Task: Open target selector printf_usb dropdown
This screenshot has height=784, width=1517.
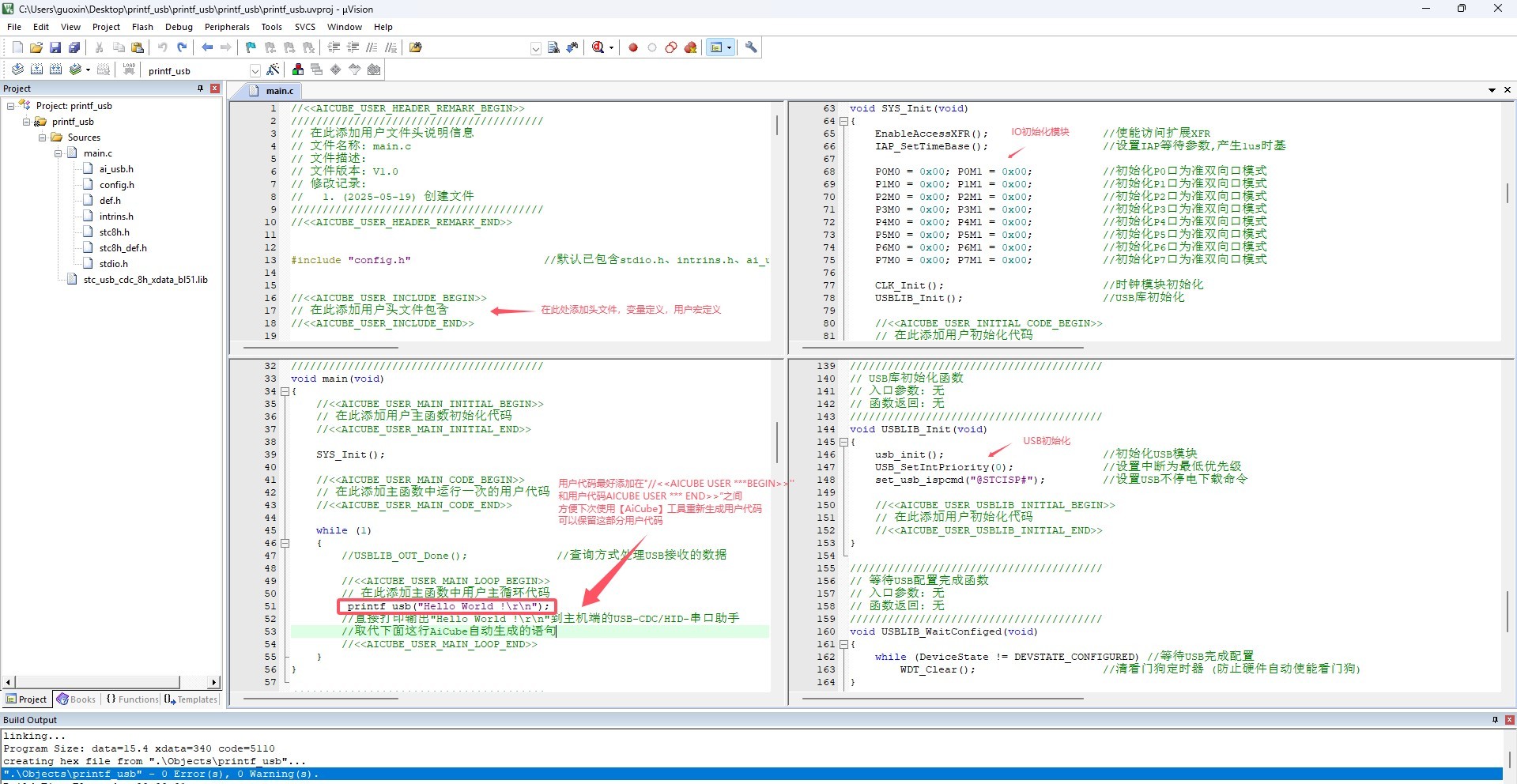Action: point(255,70)
